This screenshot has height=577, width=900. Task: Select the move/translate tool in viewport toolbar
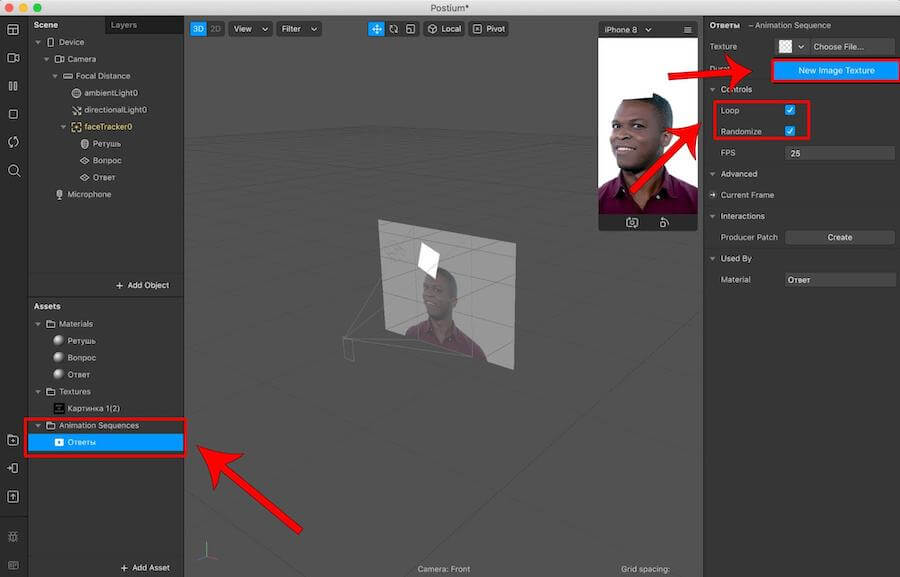(x=377, y=29)
